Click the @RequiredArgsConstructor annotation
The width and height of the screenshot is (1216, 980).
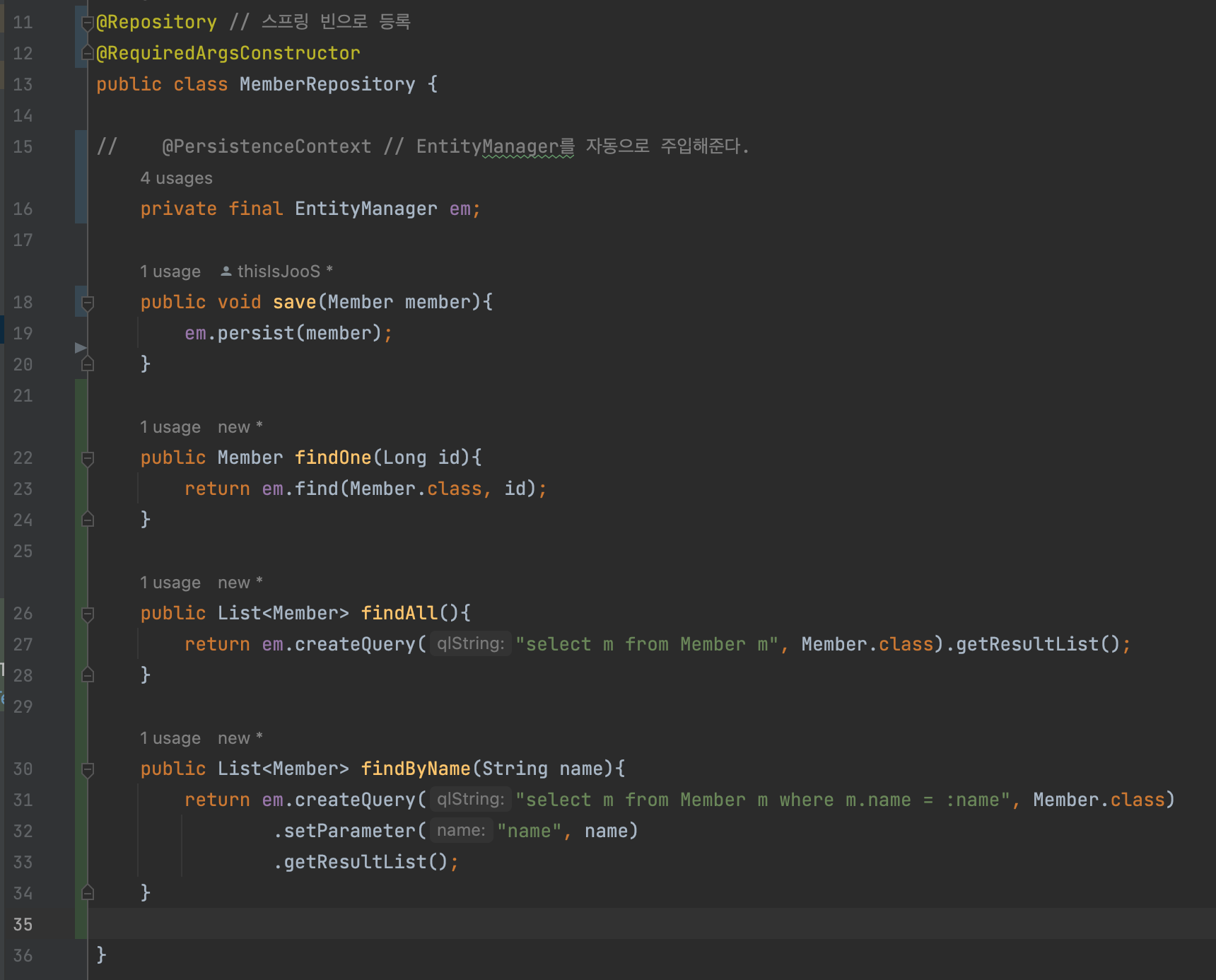point(228,53)
